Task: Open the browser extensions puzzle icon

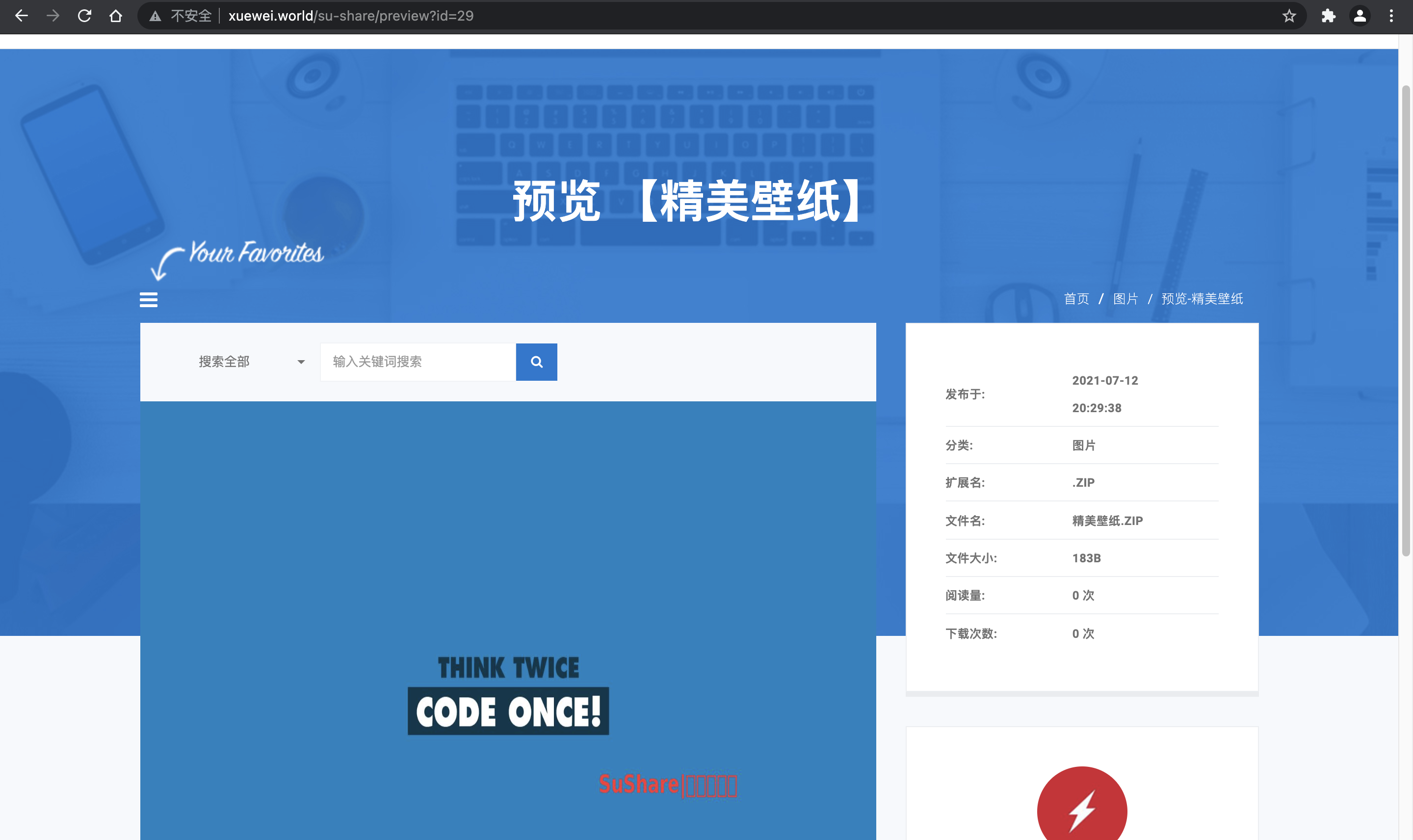Action: coord(1328,16)
